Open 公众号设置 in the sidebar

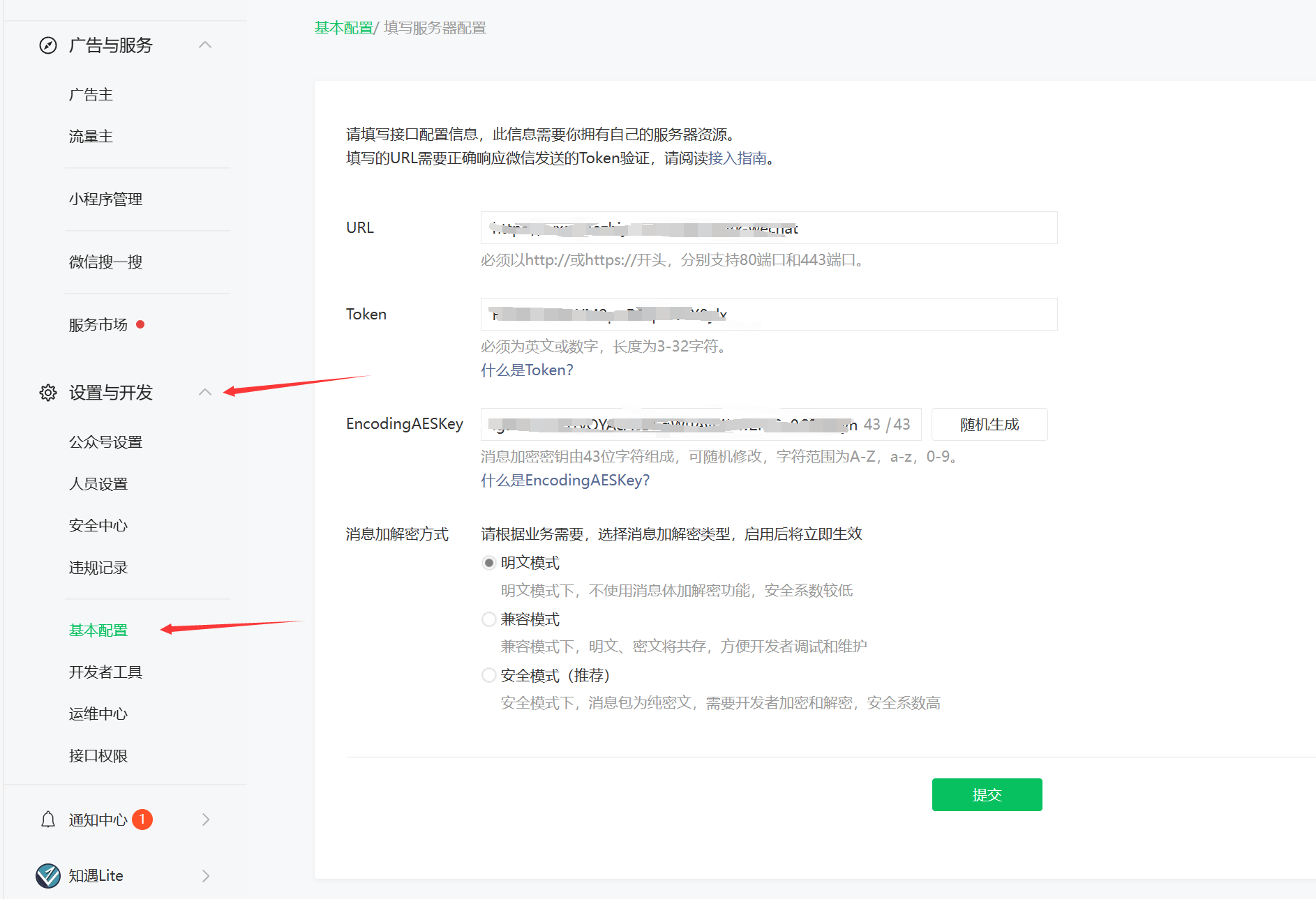(x=105, y=441)
